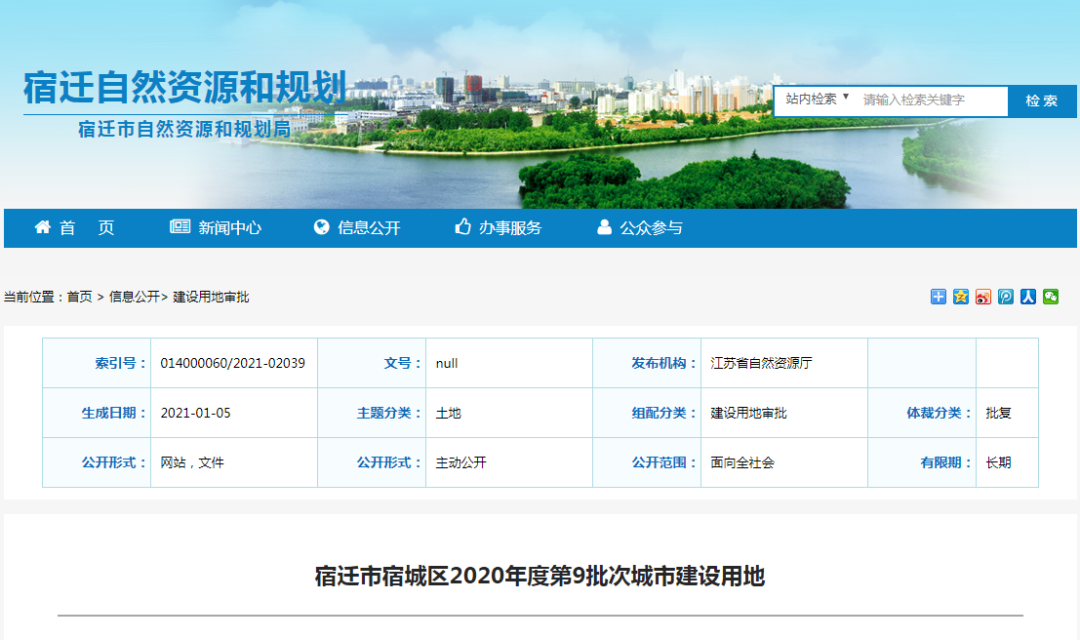Select the 主题分类 value 土地
This screenshot has width=1080, height=640.
(448, 413)
